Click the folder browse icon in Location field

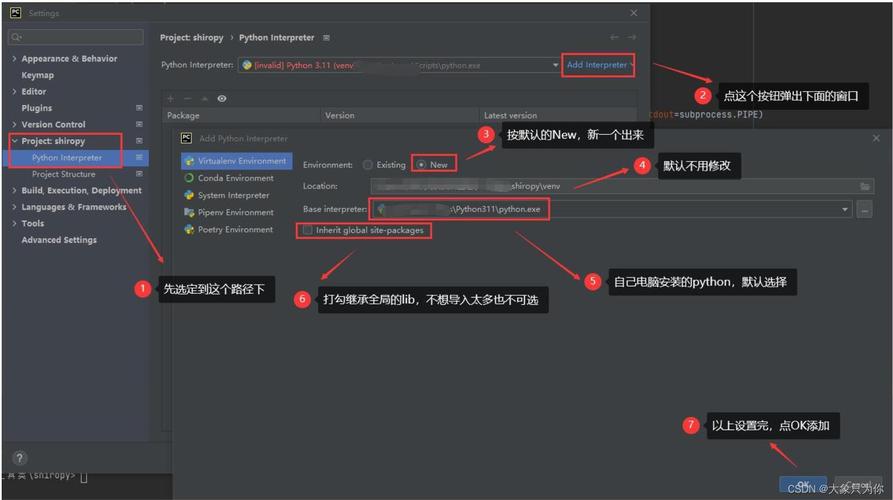[x=865, y=186]
